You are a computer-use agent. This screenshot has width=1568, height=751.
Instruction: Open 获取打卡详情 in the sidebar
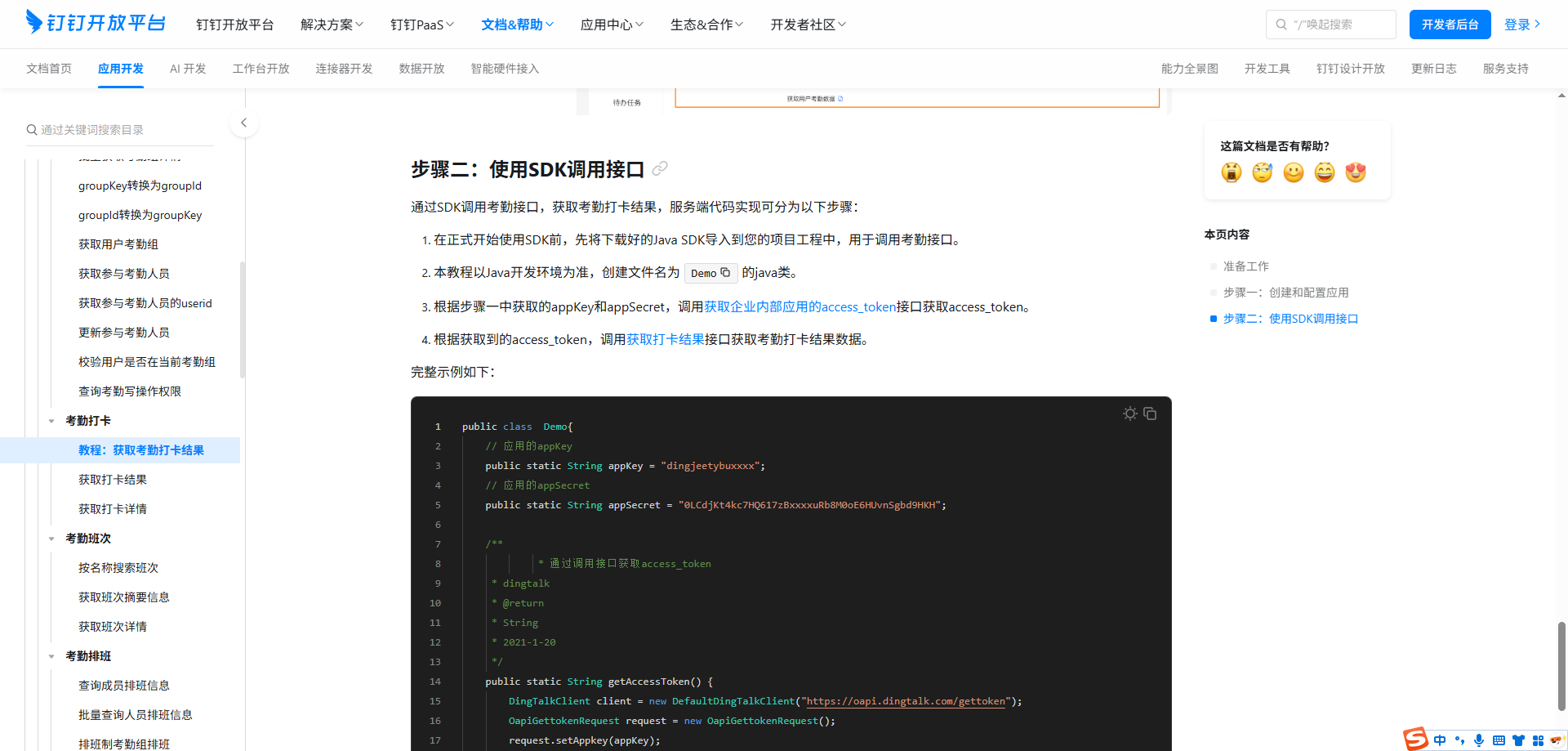point(113,509)
